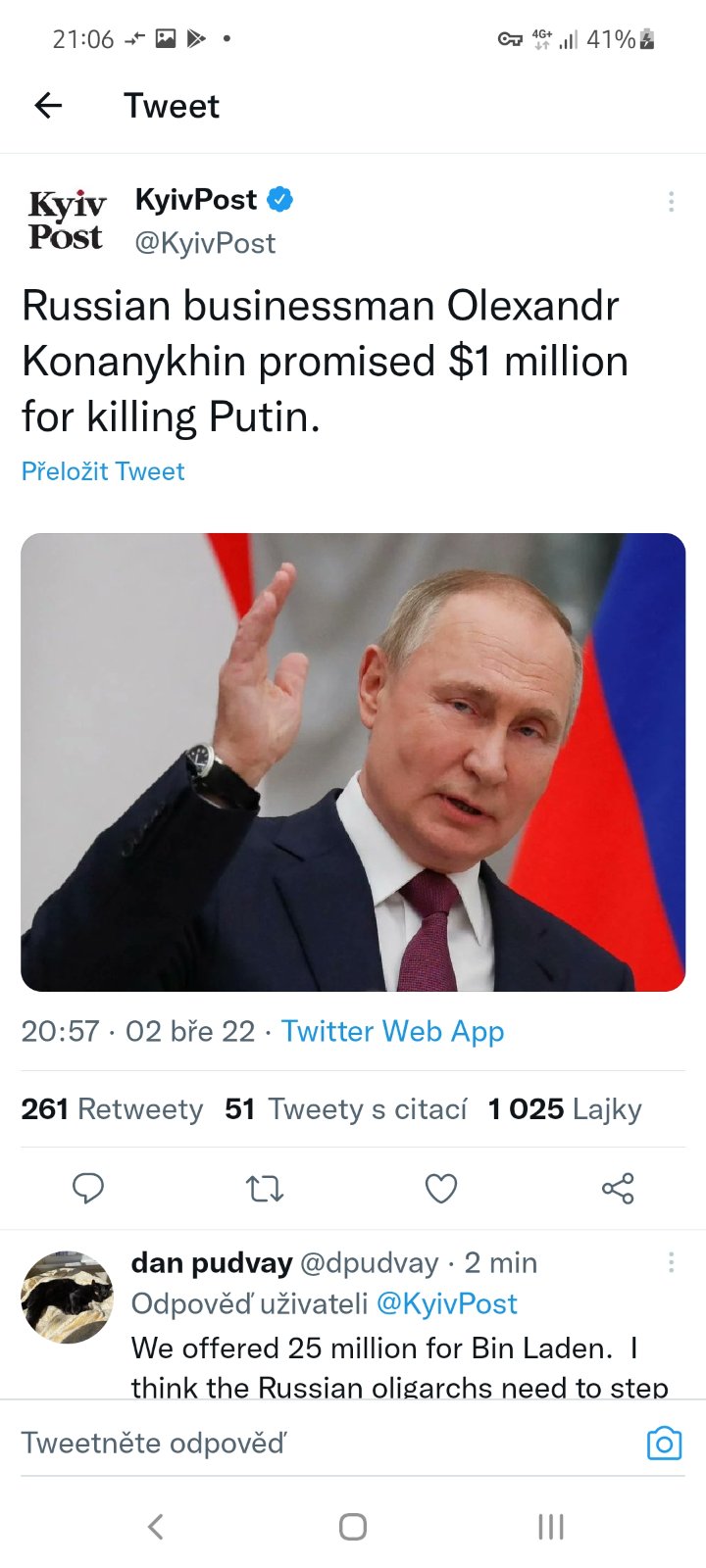Viewport: 706px width, 1568px height.
Task: Open dan pudvay reply three-dot menu
Action: pos(671,1262)
